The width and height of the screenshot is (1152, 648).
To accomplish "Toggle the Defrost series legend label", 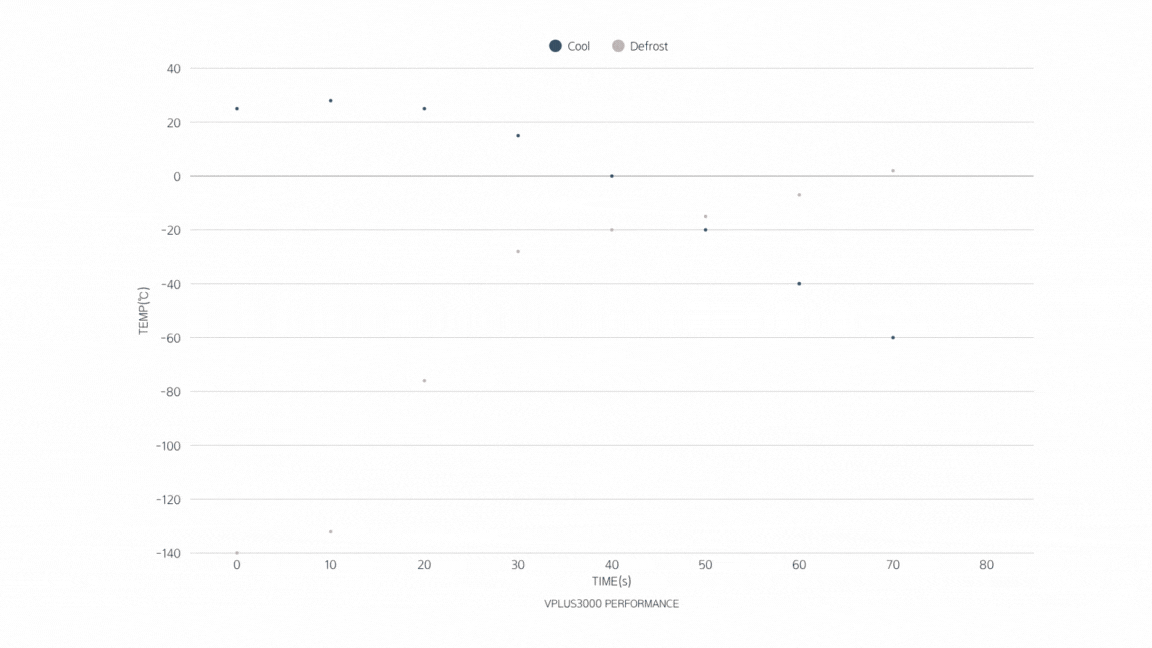I will click(x=649, y=47).
